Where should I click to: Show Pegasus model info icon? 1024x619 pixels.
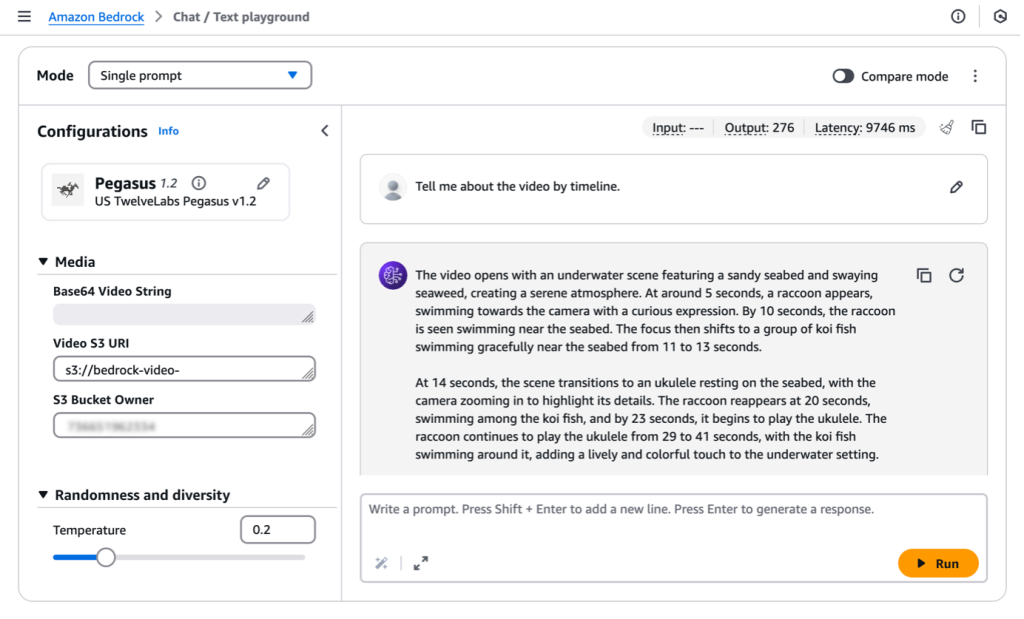199,183
